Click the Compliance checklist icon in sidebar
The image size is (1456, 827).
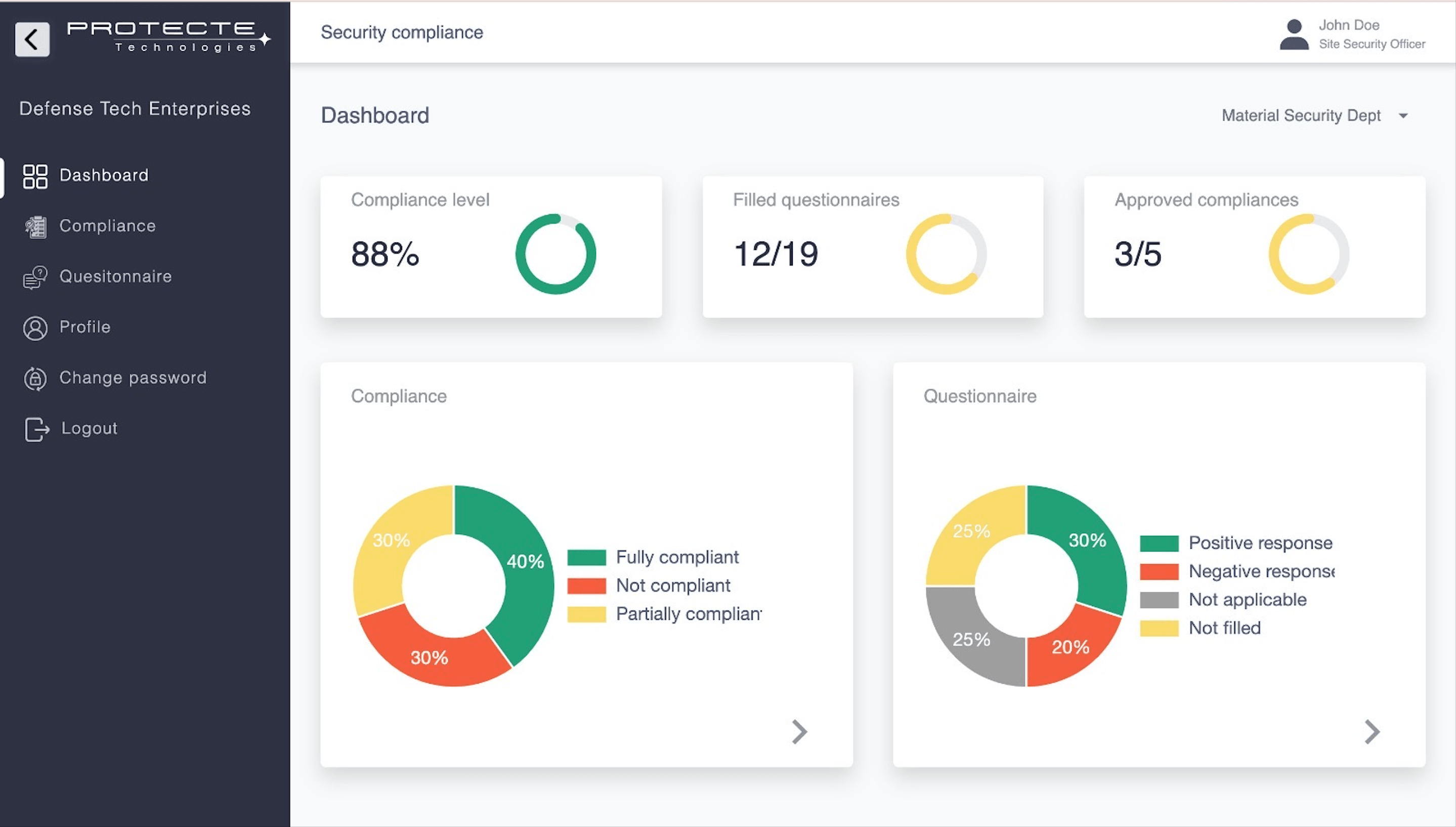tap(35, 227)
